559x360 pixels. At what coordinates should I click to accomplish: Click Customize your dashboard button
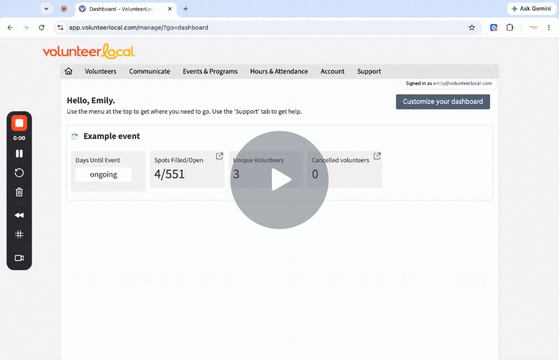(443, 102)
